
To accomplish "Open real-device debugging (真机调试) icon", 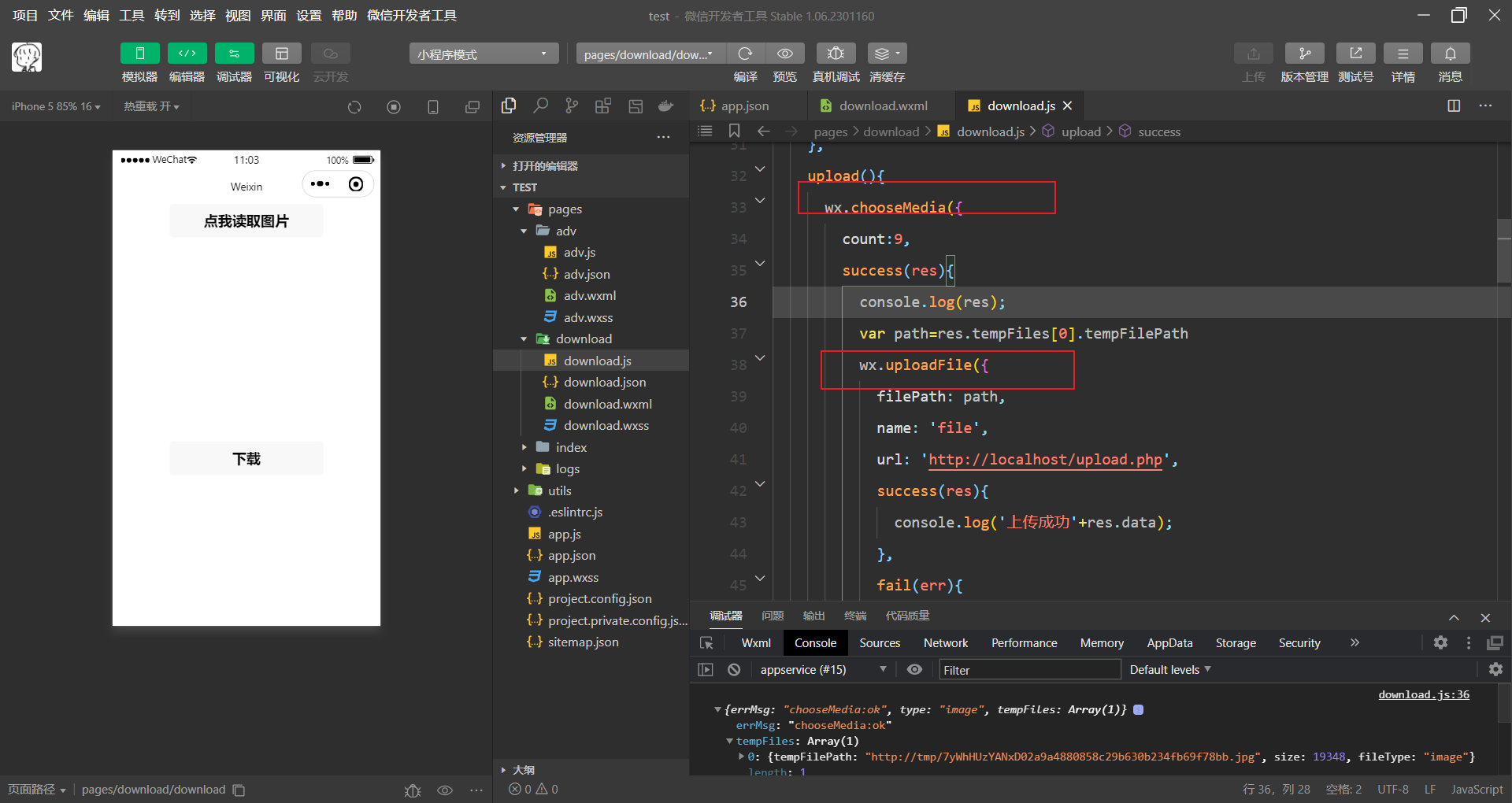I will tap(836, 54).
